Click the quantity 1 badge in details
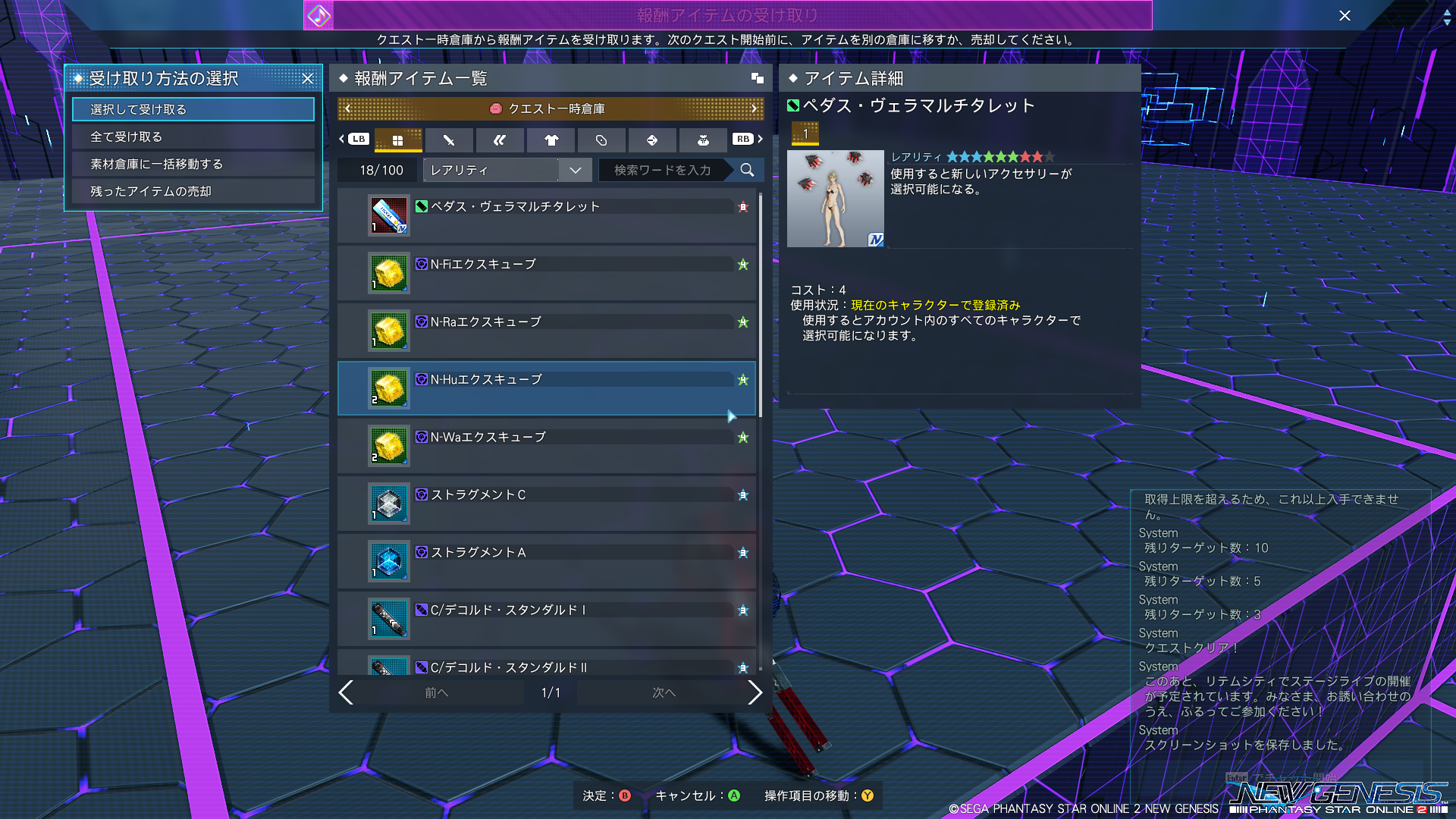Screen dimensions: 1456x819 click(805, 133)
